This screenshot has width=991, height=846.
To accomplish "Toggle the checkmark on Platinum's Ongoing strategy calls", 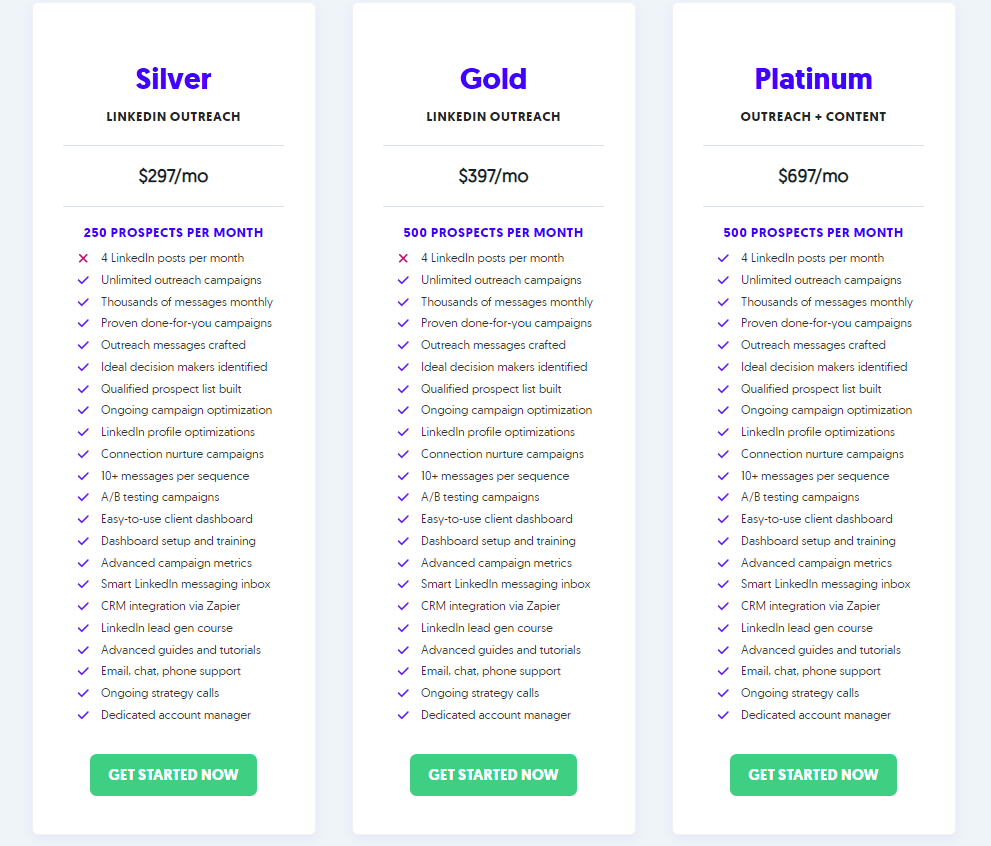I will [723, 693].
